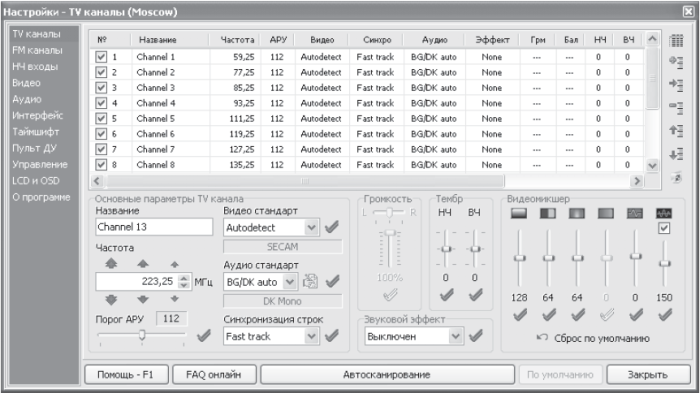This screenshot has height=393, width=700.
Task: Expand the Синхронизация строк Fast track dropdown
Action: pos(312,336)
